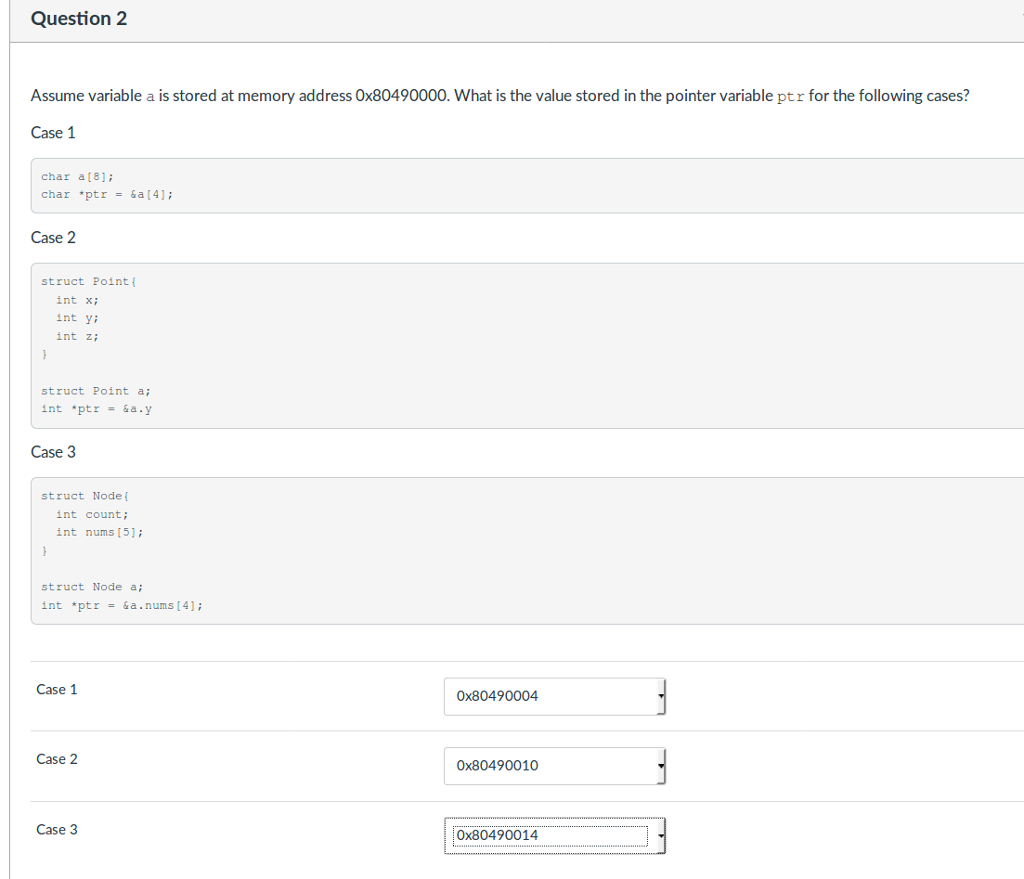Viewport: 1024px width, 879px height.
Task: Click the 'Case 3' label in answer table
Action: (x=57, y=829)
